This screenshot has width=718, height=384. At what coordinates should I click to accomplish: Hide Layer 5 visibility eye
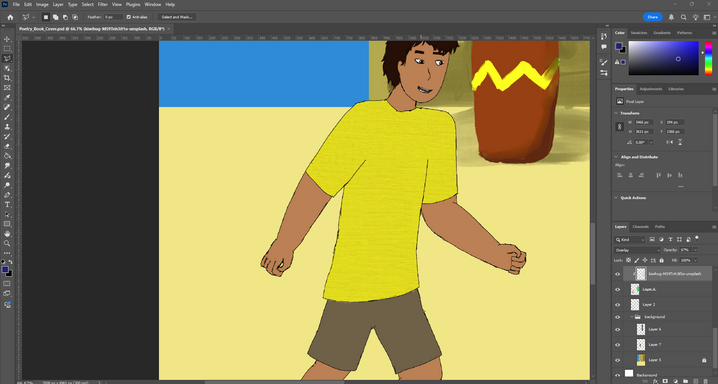point(617,360)
